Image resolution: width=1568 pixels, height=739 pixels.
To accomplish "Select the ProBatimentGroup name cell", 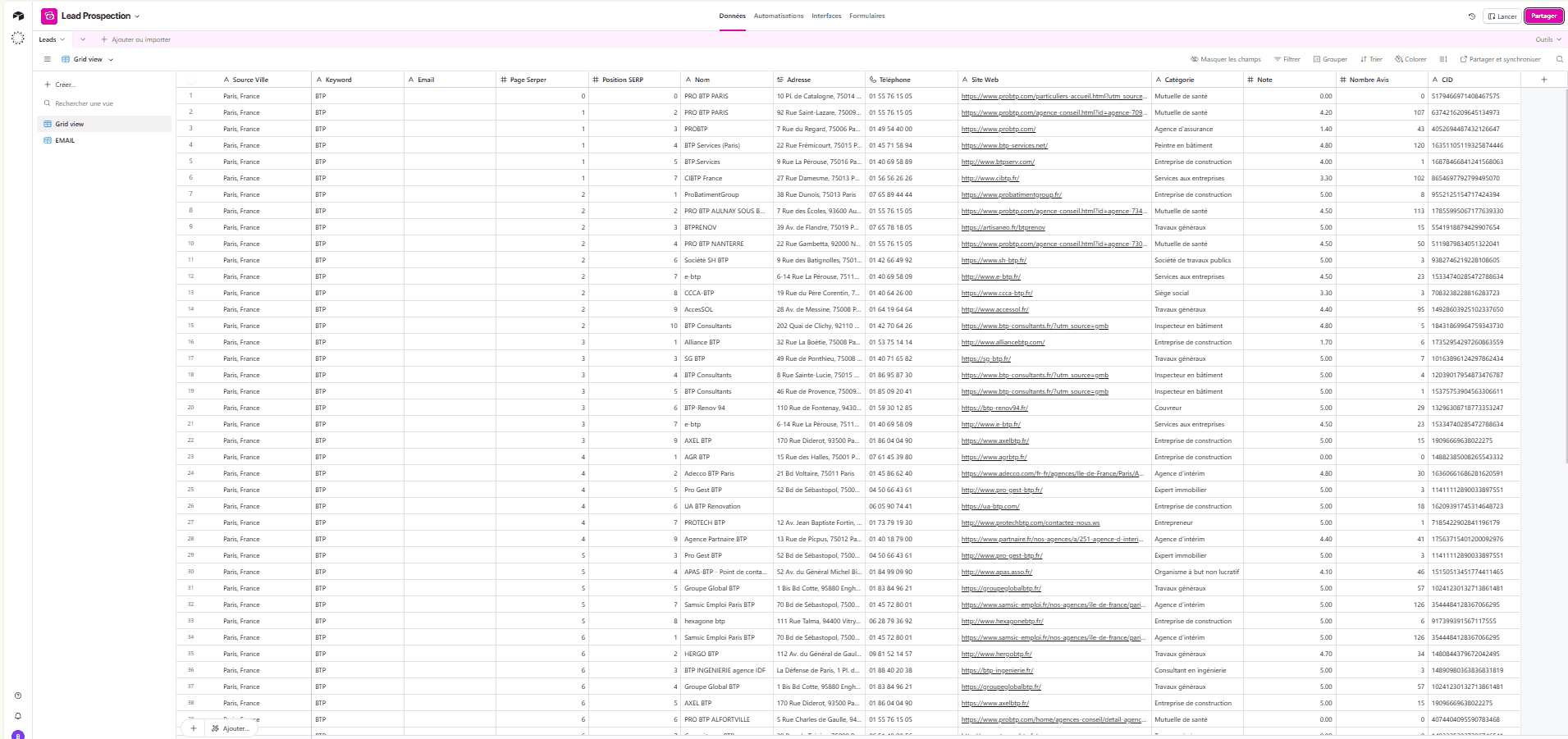I will pyautogui.click(x=727, y=194).
